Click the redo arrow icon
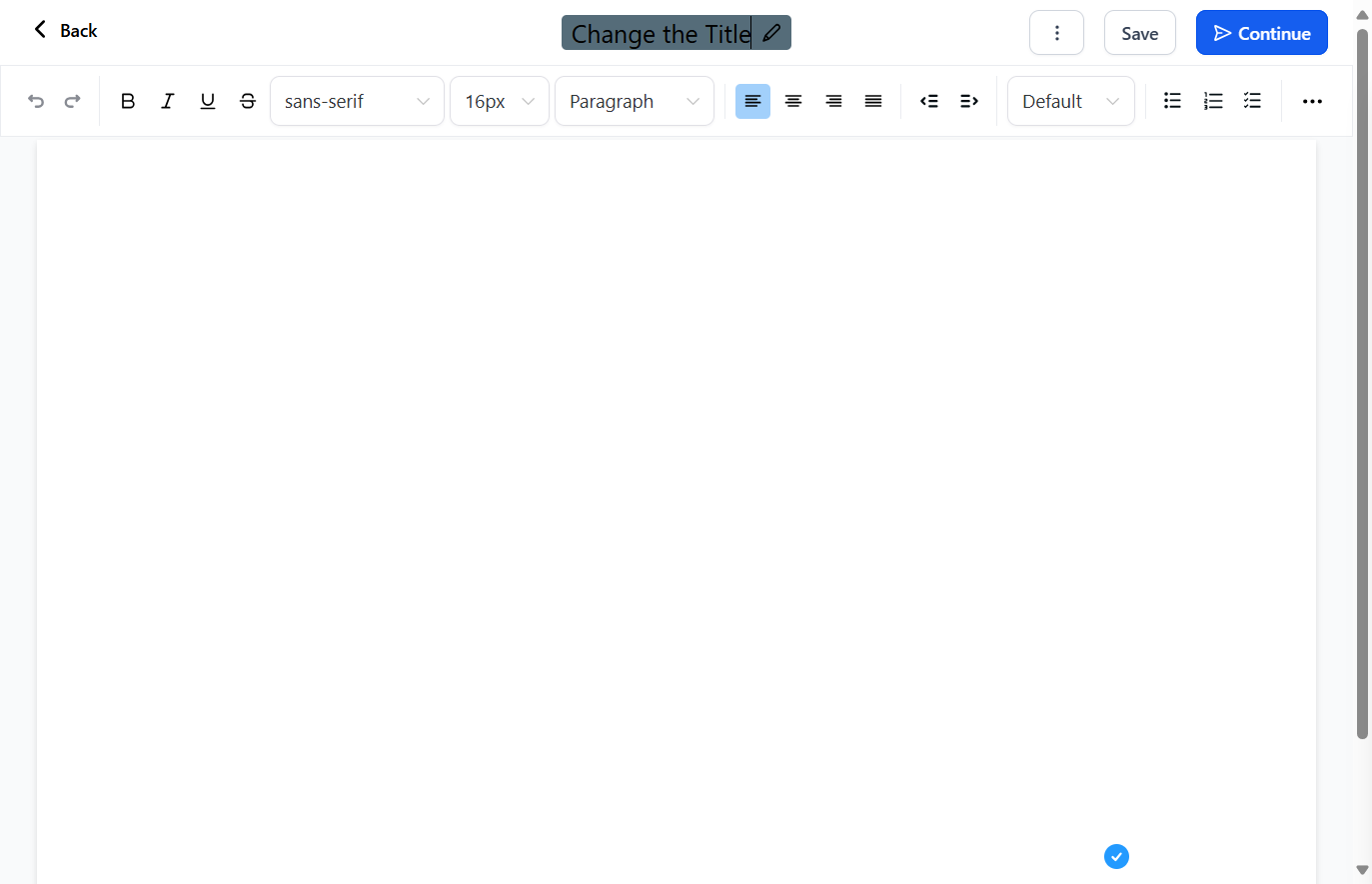The width and height of the screenshot is (1372, 884). [73, 101]
